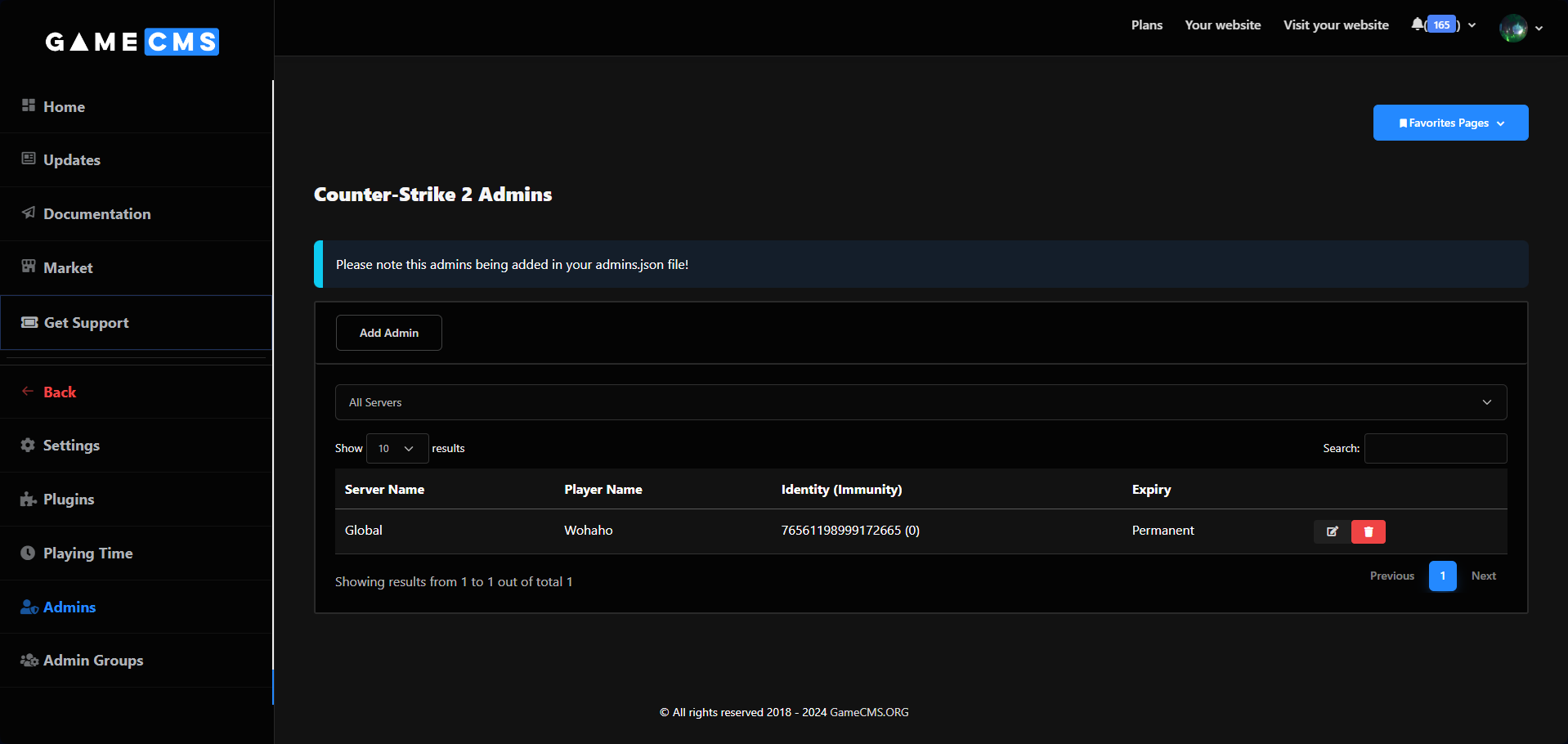This screenshot has height=744, width=1568.
Task: Click the Home grid icon in sidebar
Action: 29,105
